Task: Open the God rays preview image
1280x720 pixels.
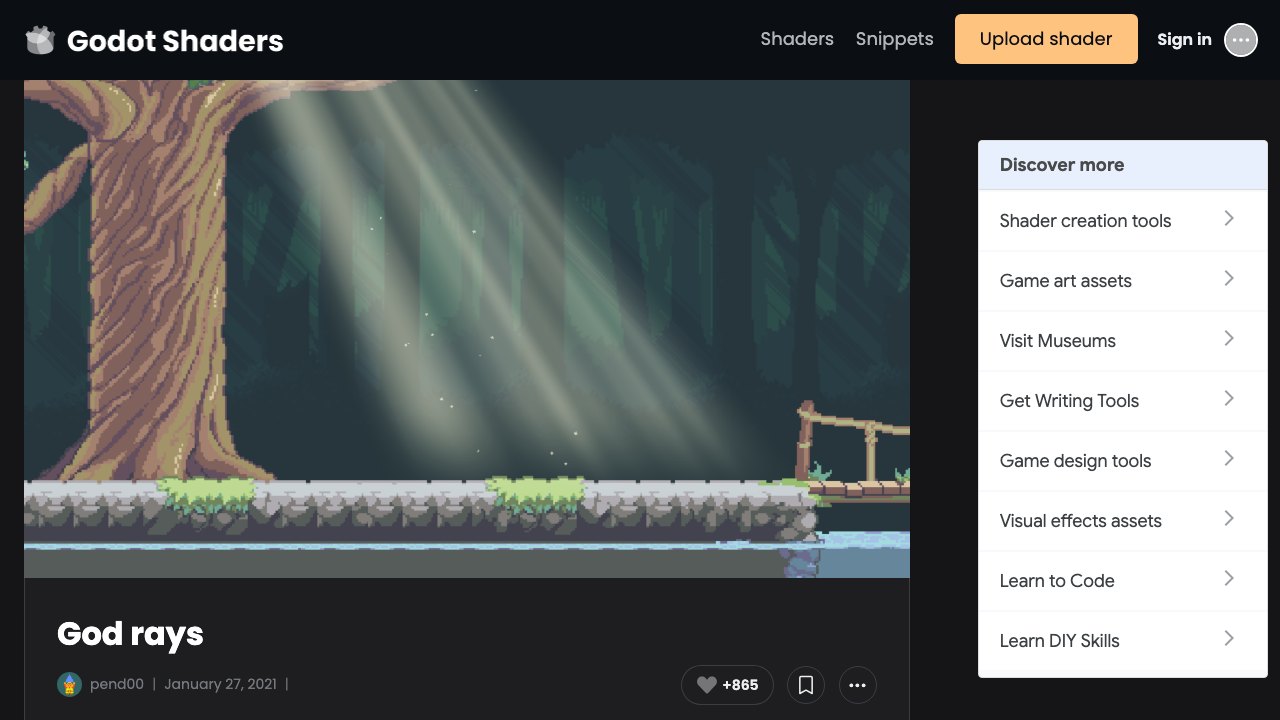Action: coord(467,329)
